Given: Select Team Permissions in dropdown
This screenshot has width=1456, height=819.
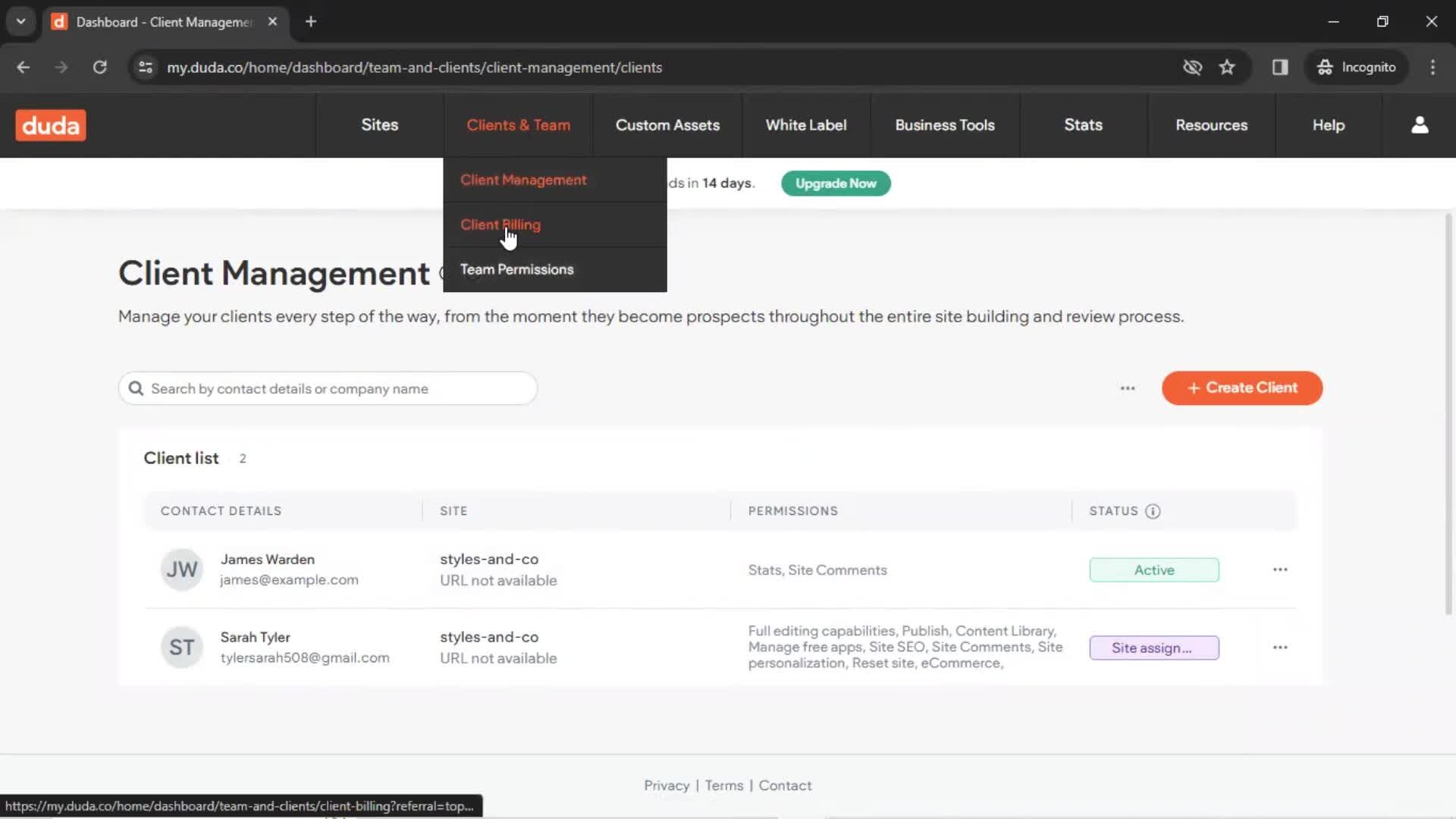Looking at the screenshot, I should [x=555, y=269].
